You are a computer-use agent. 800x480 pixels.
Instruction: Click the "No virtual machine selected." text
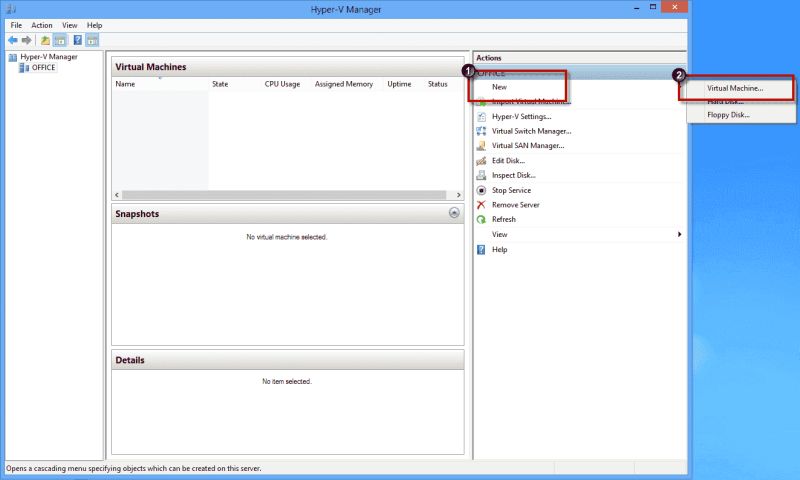point(287,237)
